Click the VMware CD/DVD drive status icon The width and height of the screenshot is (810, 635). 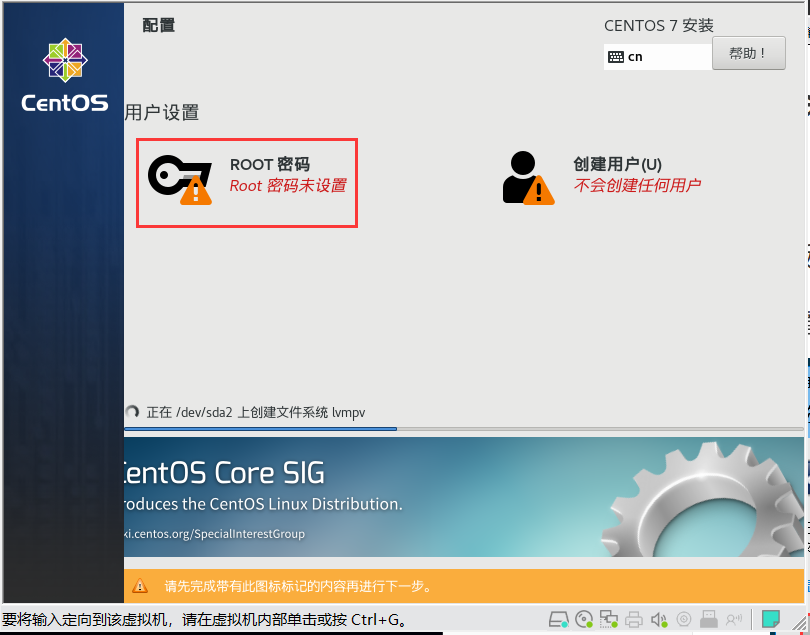pos(584,619)
